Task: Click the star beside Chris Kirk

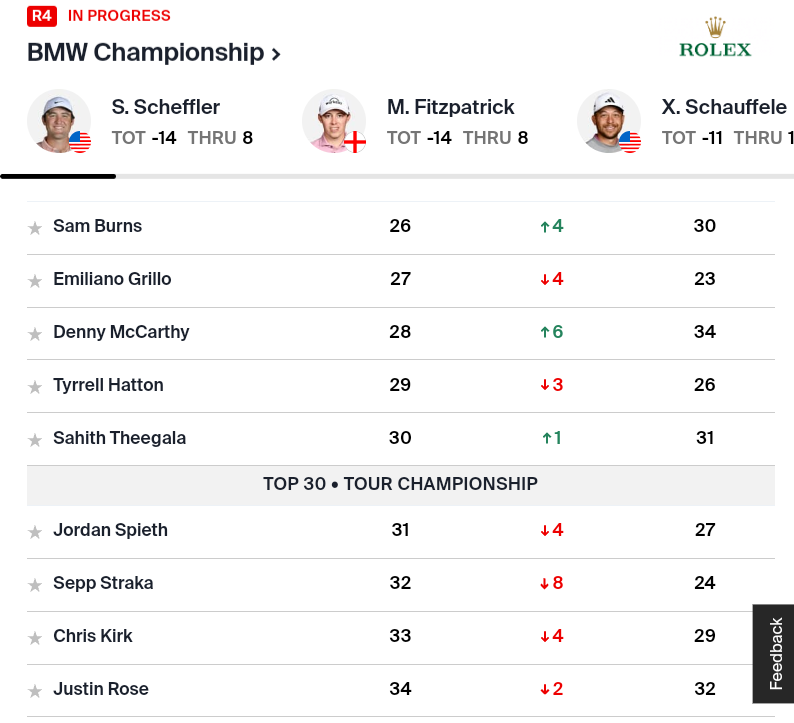Action: pos(35,638)
